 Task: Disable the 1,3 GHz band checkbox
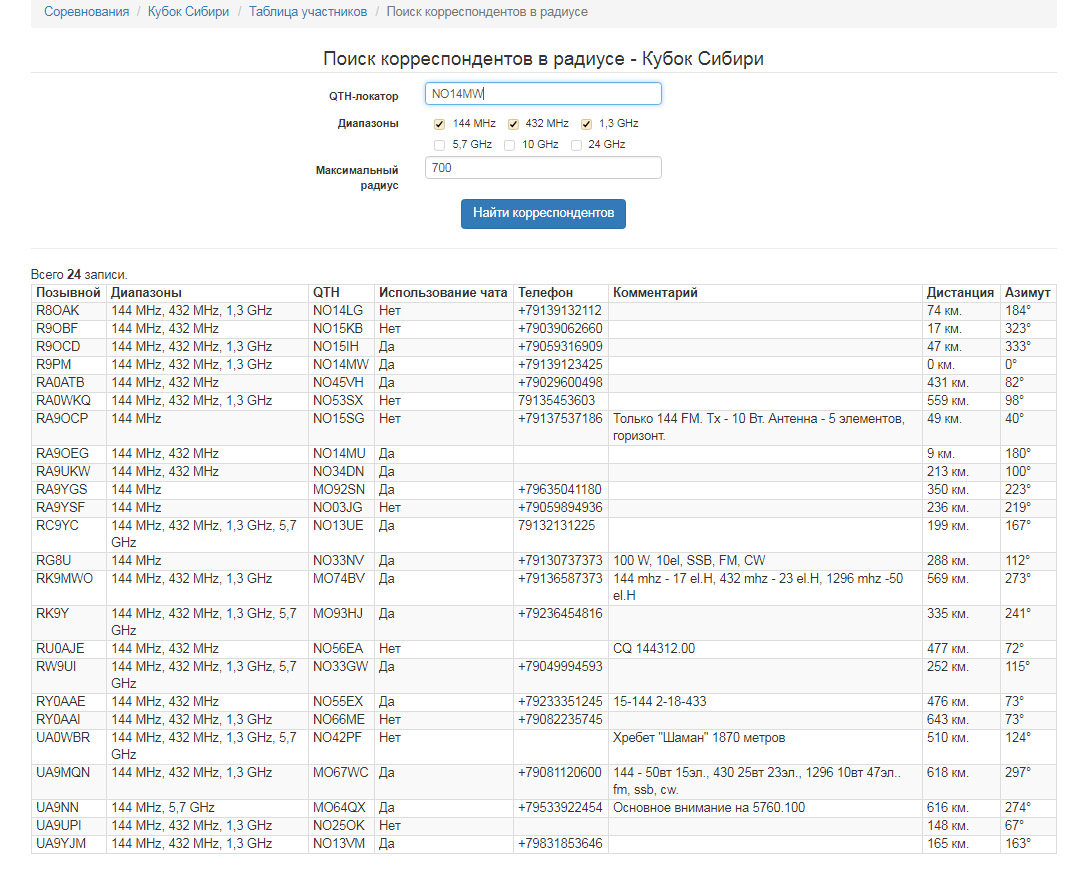tap(587, 124)
